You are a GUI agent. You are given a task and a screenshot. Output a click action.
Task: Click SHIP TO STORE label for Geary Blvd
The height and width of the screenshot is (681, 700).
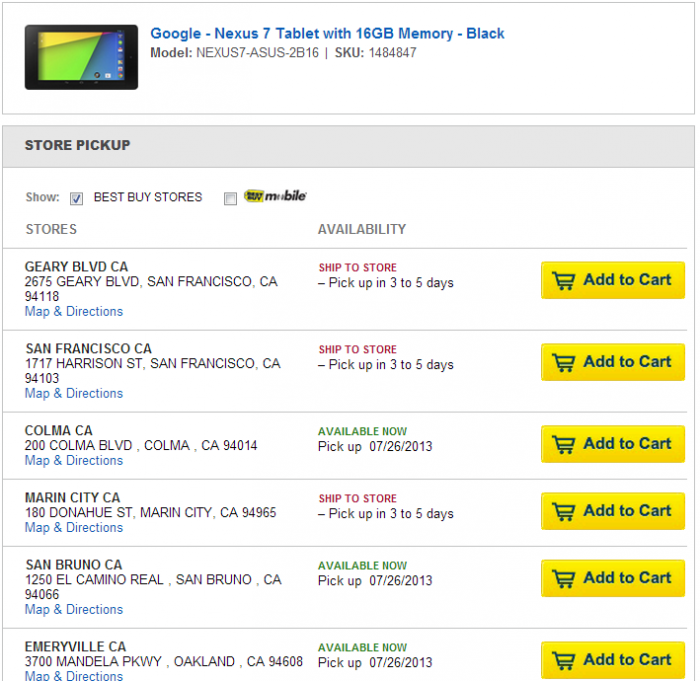(x=358, y=267)
